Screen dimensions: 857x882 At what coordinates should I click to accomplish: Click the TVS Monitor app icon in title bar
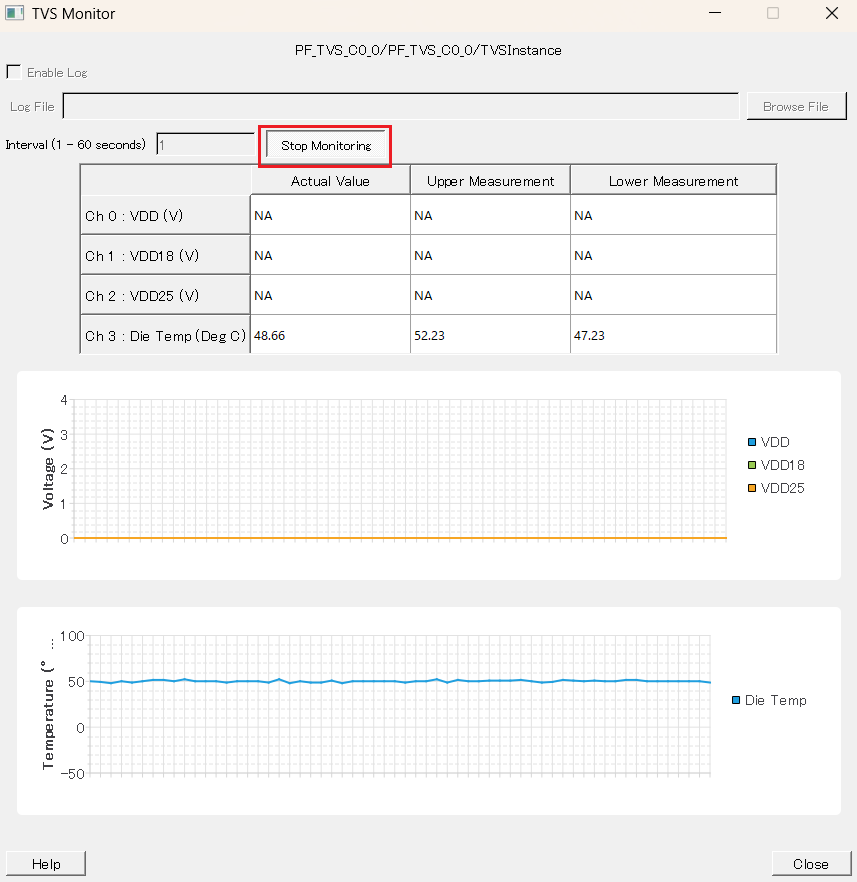click(15, 14)
